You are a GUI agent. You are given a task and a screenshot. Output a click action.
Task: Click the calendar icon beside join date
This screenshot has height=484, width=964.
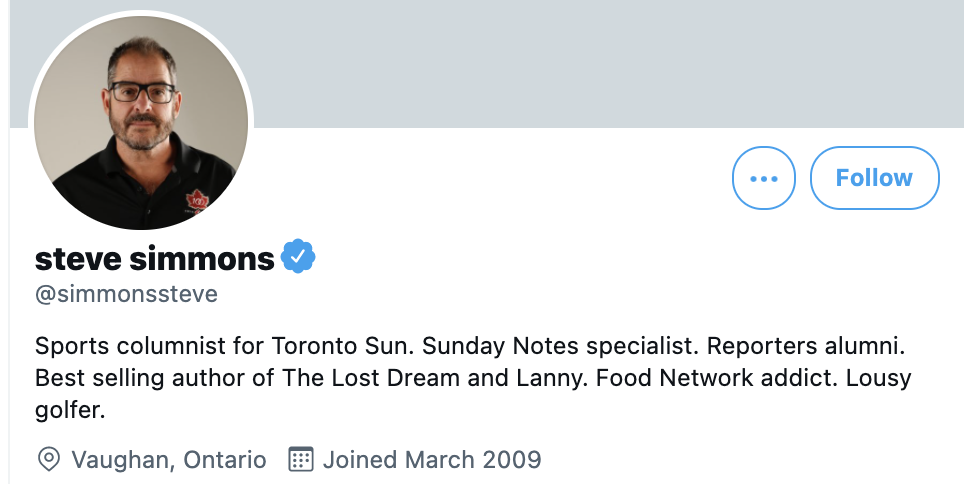301,459
